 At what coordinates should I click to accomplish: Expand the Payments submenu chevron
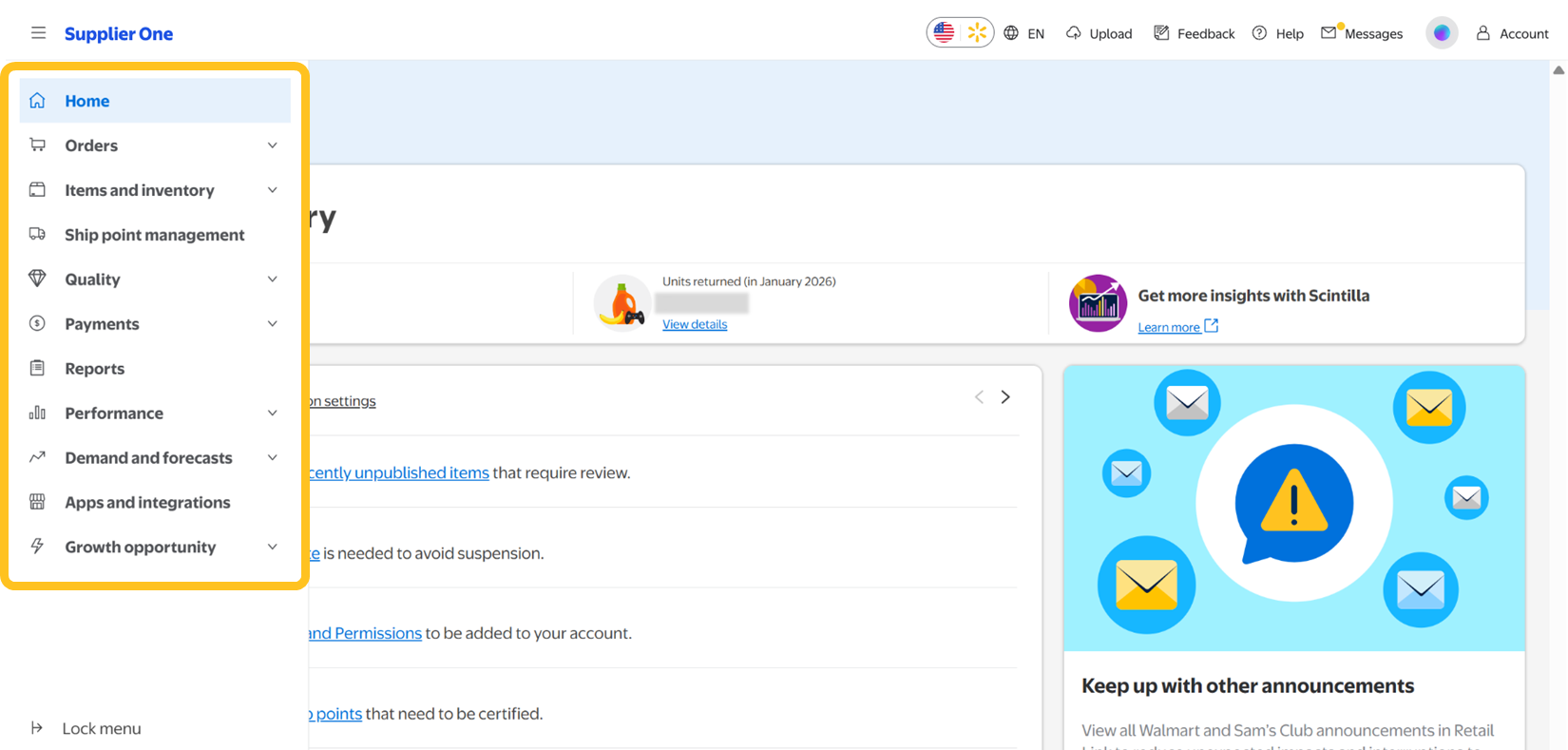(273, 324)
